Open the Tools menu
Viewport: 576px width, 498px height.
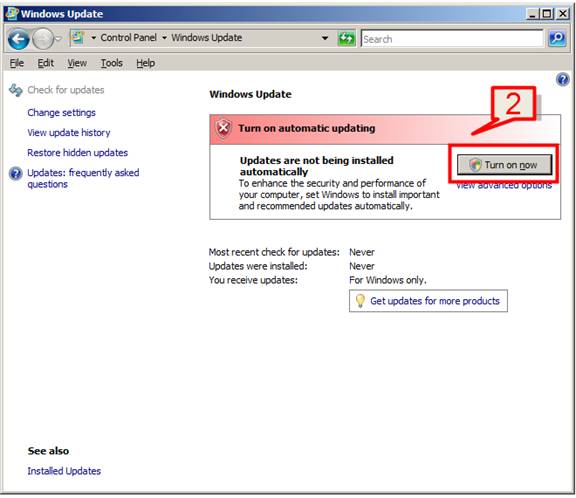coord(112,63)
